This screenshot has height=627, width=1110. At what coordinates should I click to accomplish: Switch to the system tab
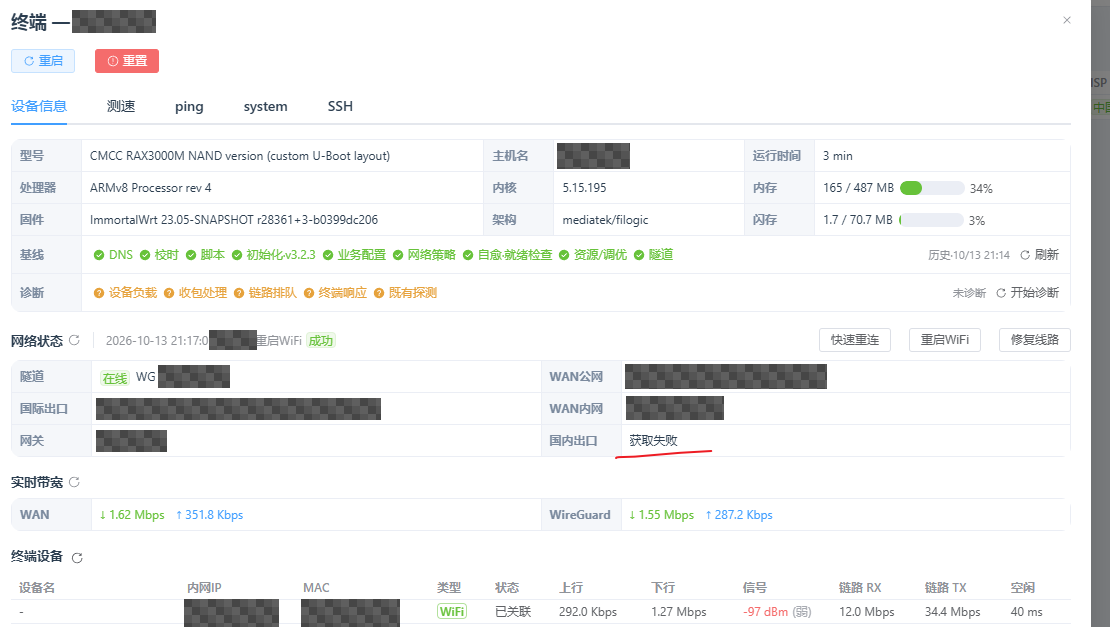pyautogui.click(x=265, y=106)
